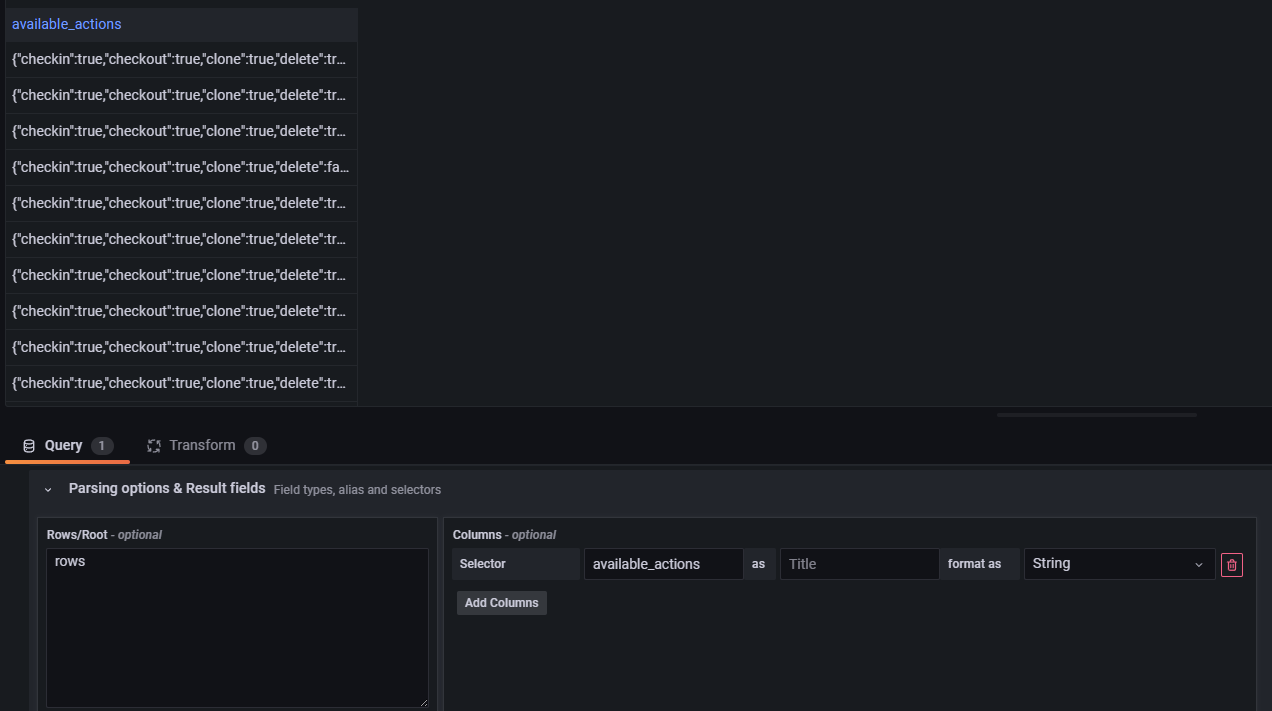Viewport: 1272px width, 711px height.
Task: Click the Add Columns button
Action: 501,602
